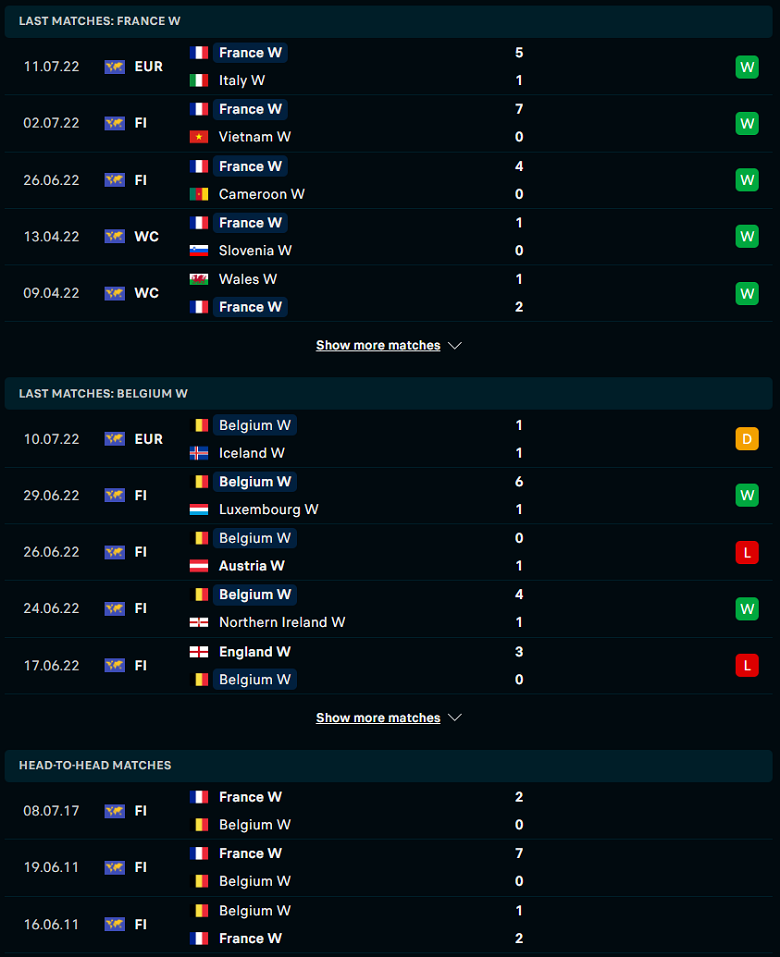Click the Luxembourg flag icon
This screenshot has height=957, width=780.
click(199, 509)
